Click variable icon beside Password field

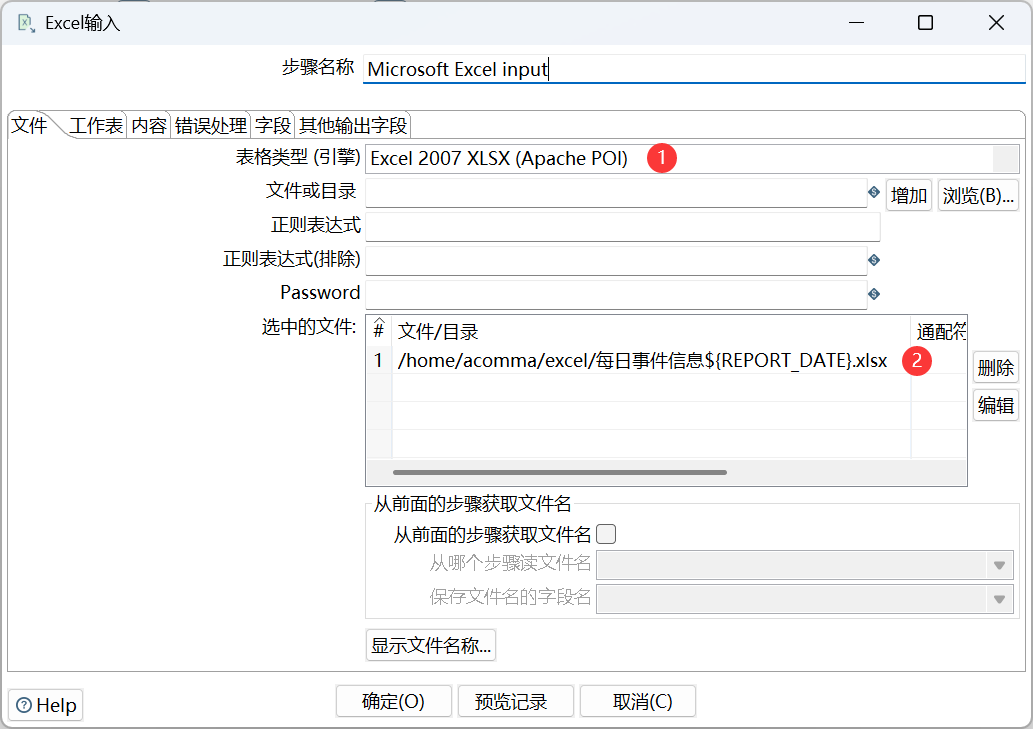coord(874,294)
